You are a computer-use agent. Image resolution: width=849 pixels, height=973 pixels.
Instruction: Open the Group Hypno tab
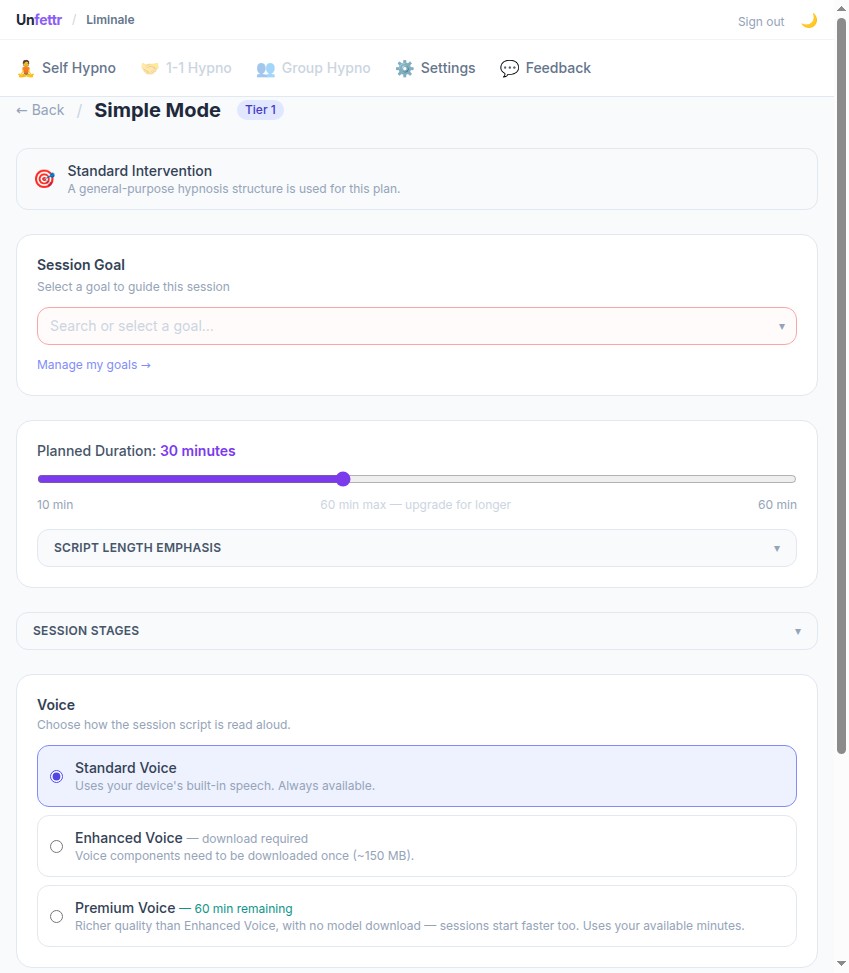click(313, 68)
